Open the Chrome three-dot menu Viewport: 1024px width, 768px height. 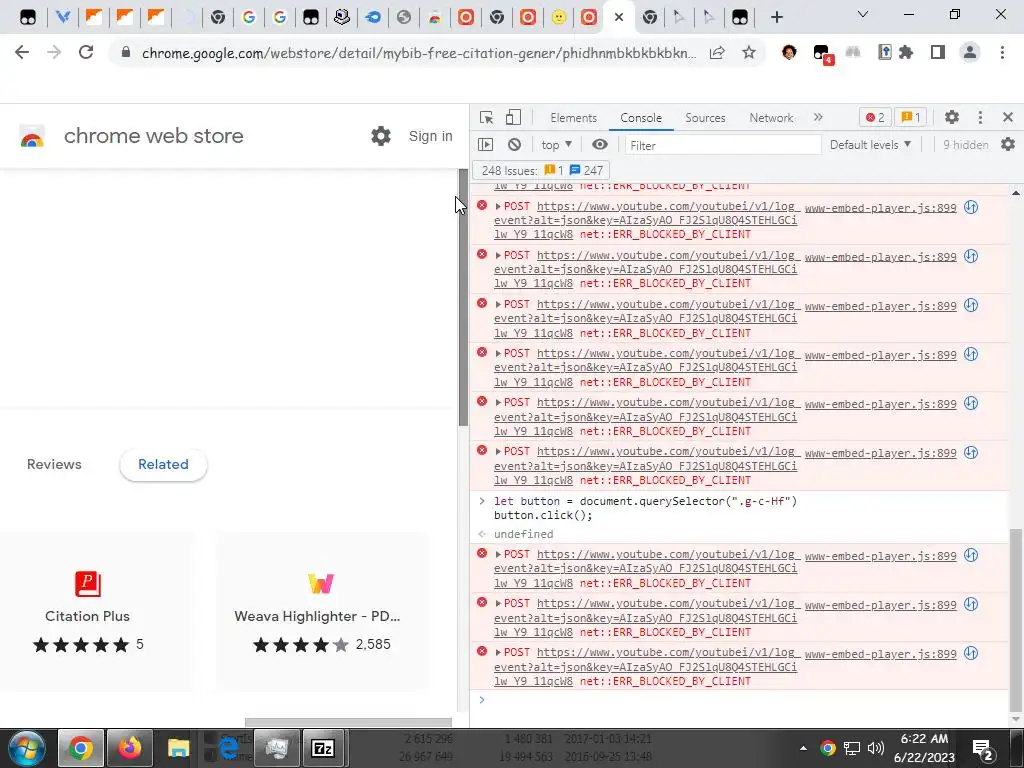[x=1002, y=52]
